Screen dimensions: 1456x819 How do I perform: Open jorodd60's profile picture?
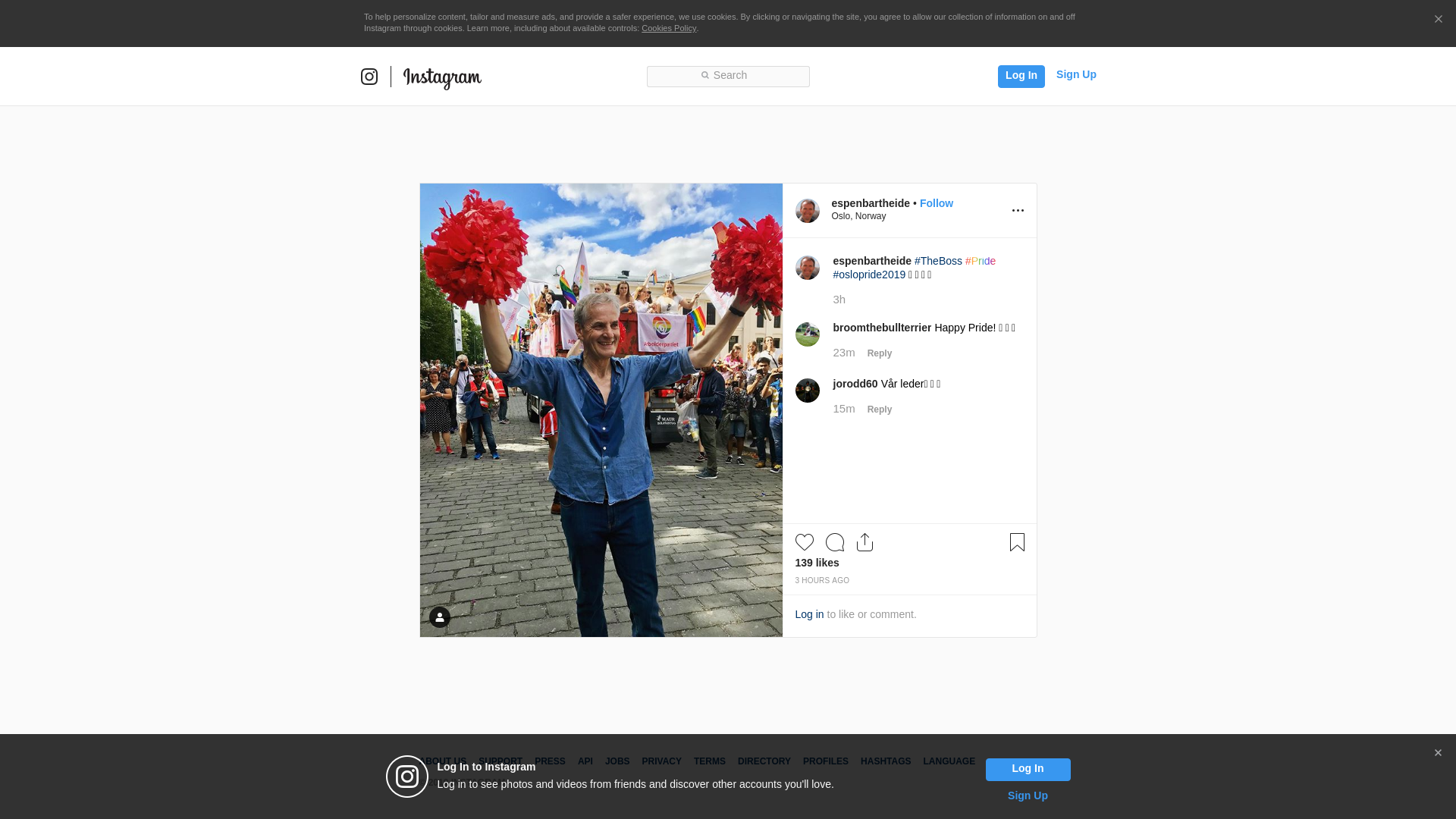(807, 391)
